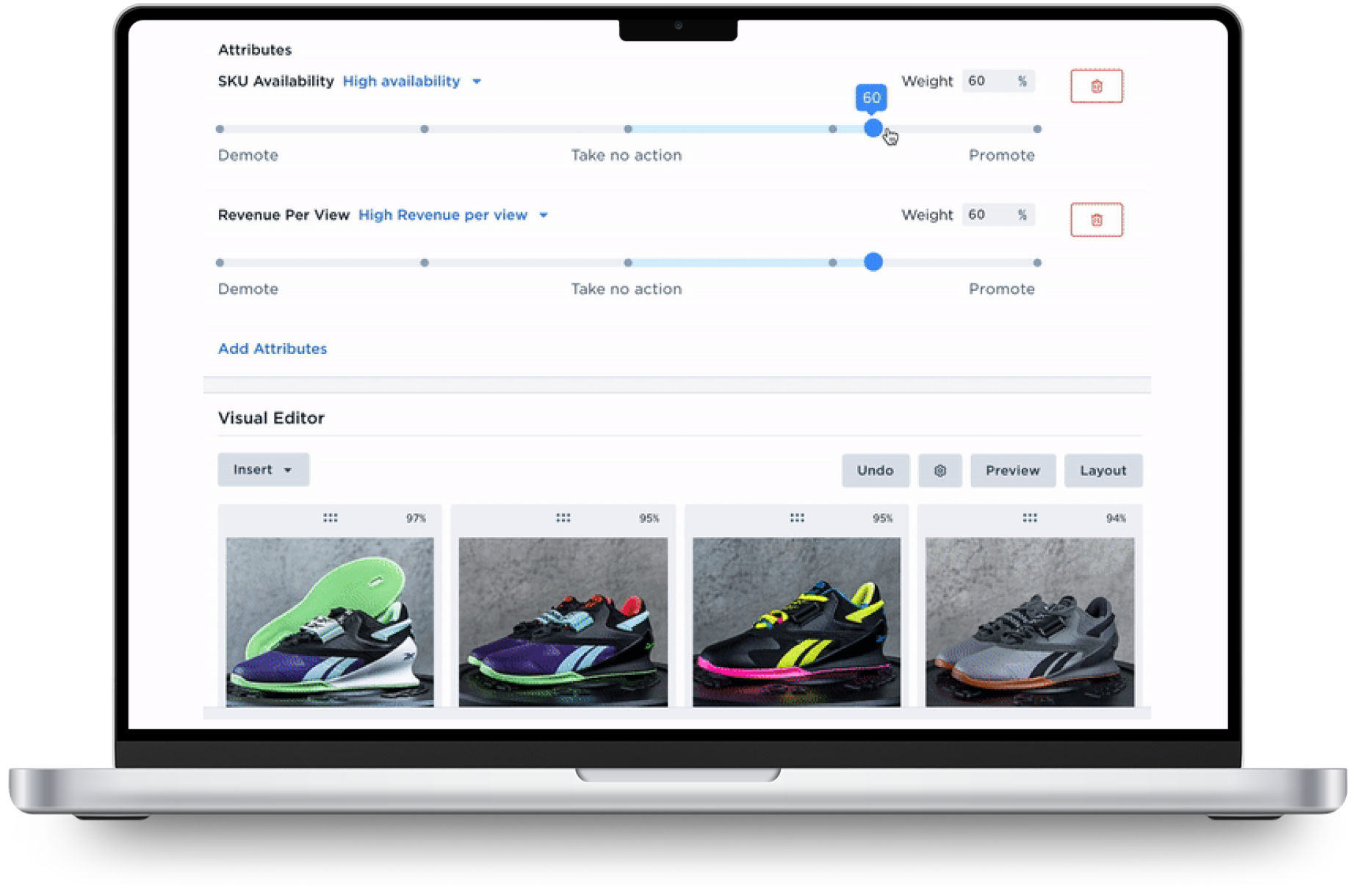Click Revenue Per View slider leftmost Demote stop
Screen dimensions: 1356x896
coord(220,263)
